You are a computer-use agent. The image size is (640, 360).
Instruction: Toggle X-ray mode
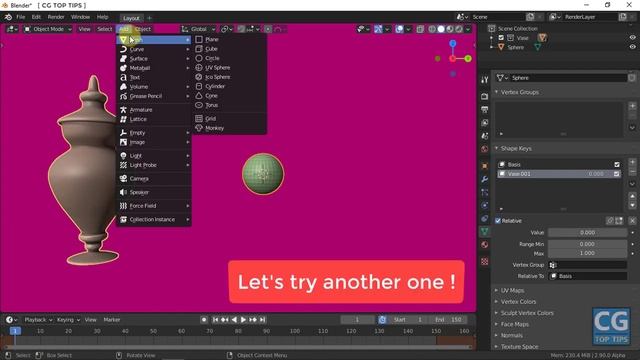(420, 29)
